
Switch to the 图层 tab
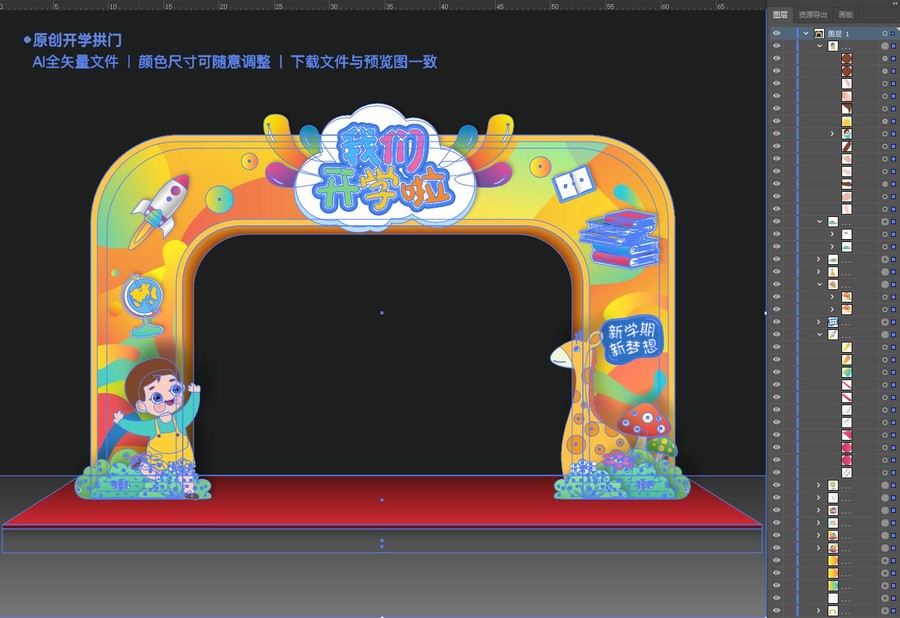pos(780,14)
